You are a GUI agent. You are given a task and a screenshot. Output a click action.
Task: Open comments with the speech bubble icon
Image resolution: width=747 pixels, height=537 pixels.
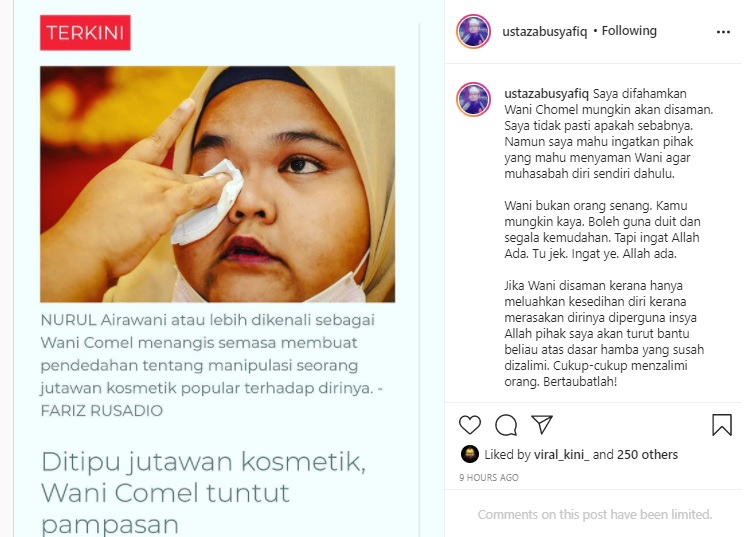point(506,425)
